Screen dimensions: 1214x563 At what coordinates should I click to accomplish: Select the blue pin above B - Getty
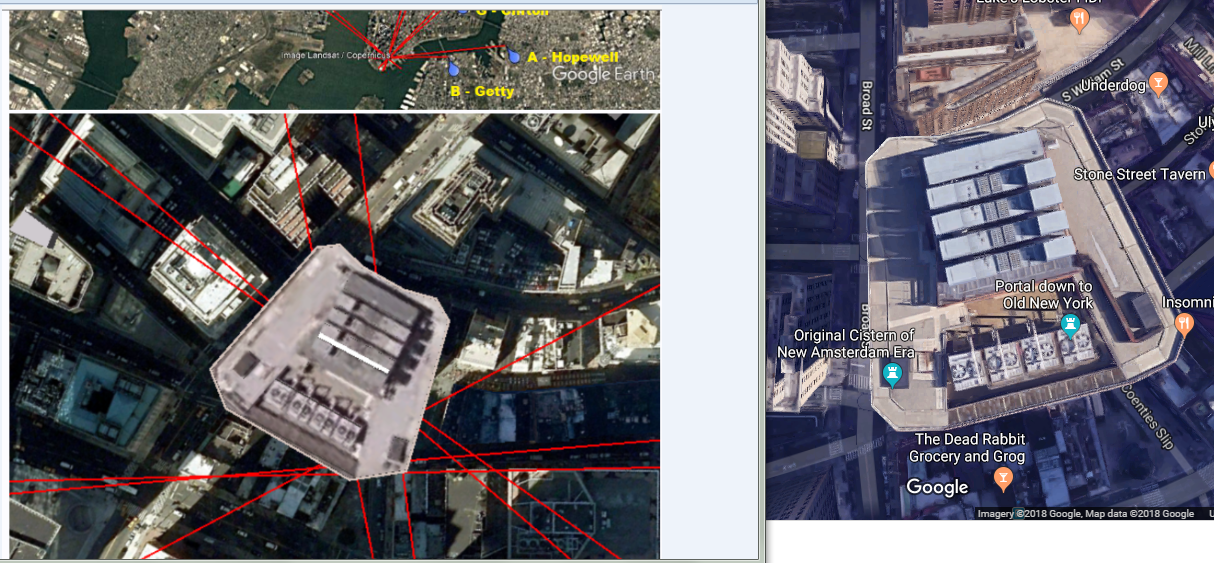point(453,69)
